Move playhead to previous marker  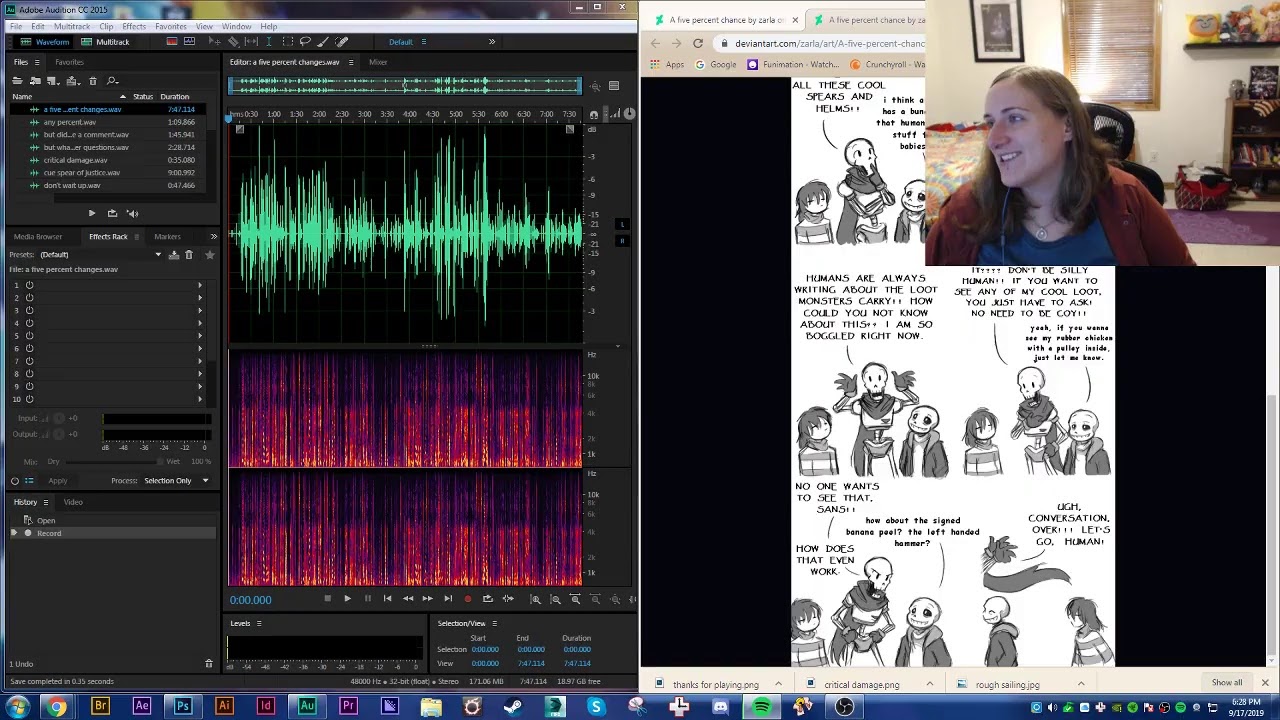387,599
